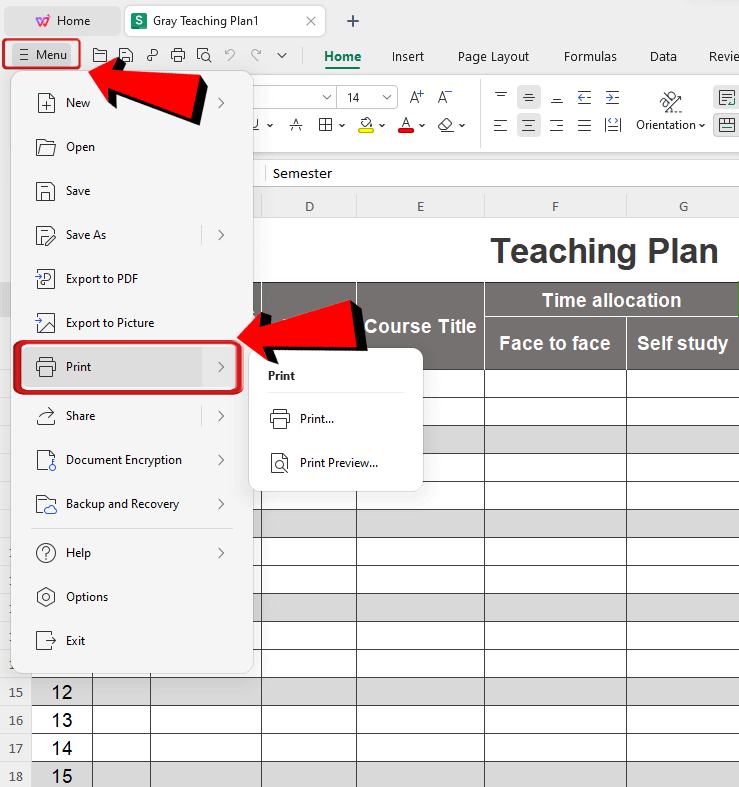Select column D header
This screenshot has width=739, height=787.
[x=309, y=206]
